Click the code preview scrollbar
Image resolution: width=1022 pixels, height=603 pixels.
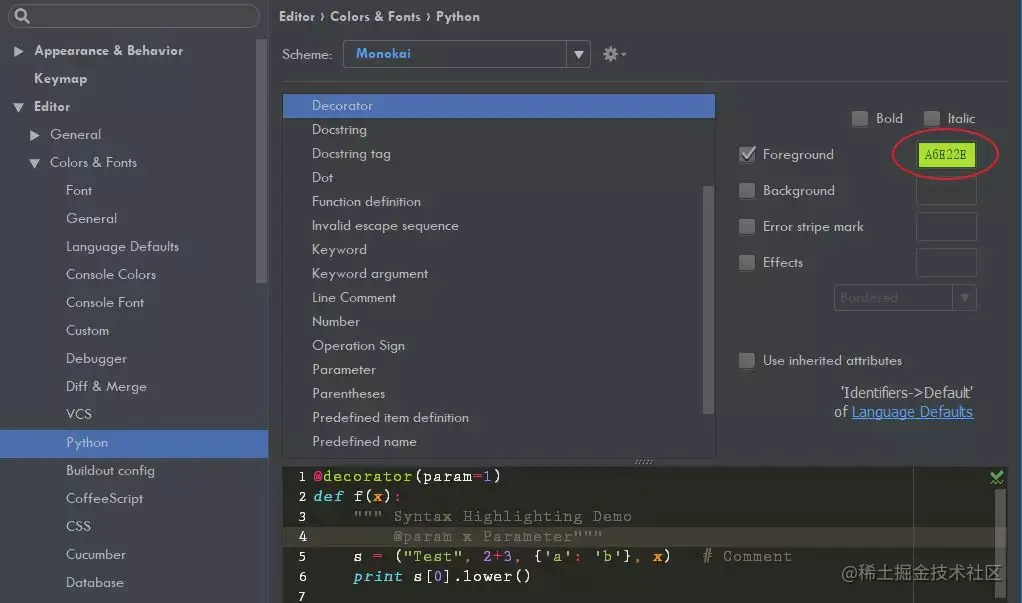[x=1000, y=541]
